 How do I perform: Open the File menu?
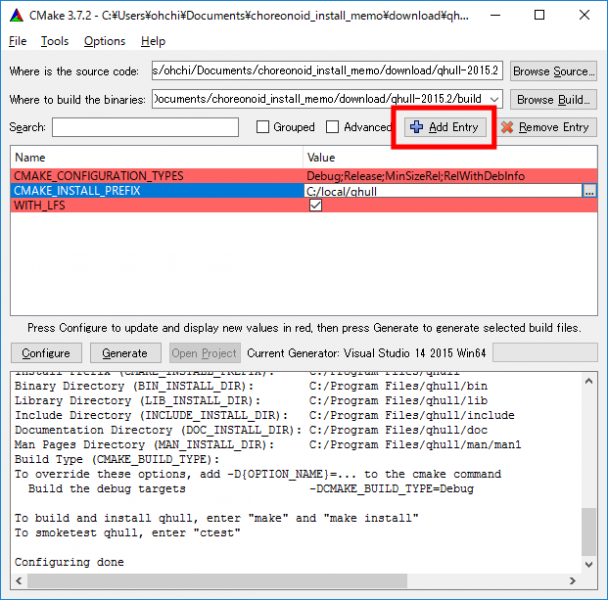click(18, 41)
